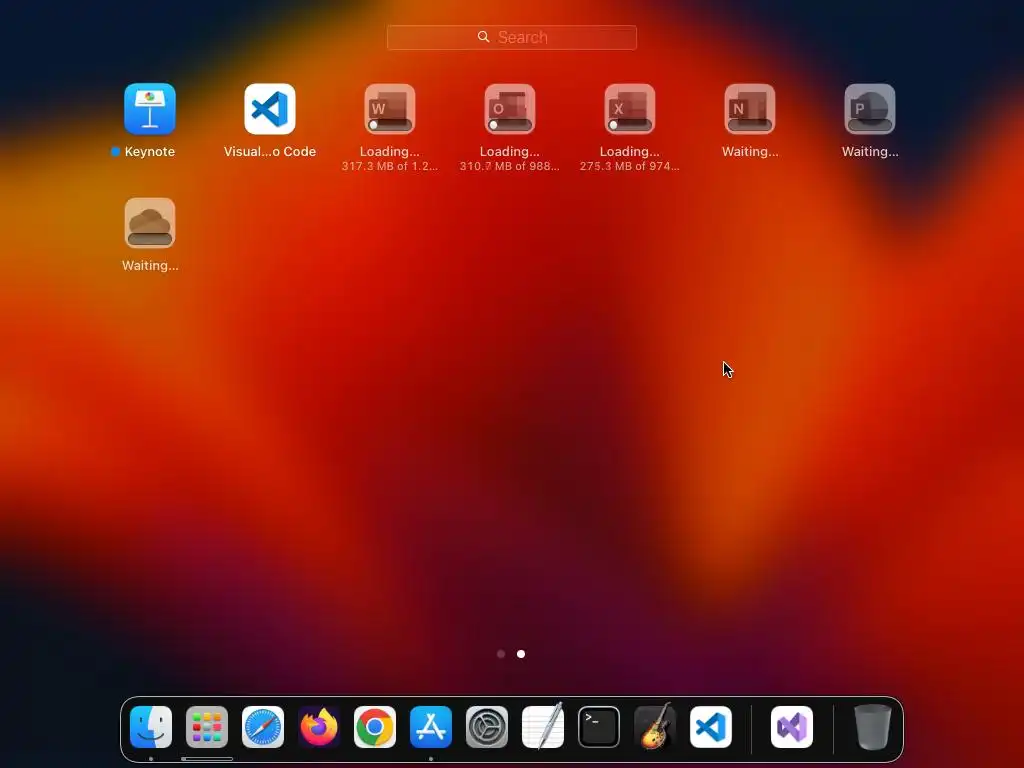Click the waiting OneNote app icon
This screenshot has height=768, width=1024.
coord(750,108)
